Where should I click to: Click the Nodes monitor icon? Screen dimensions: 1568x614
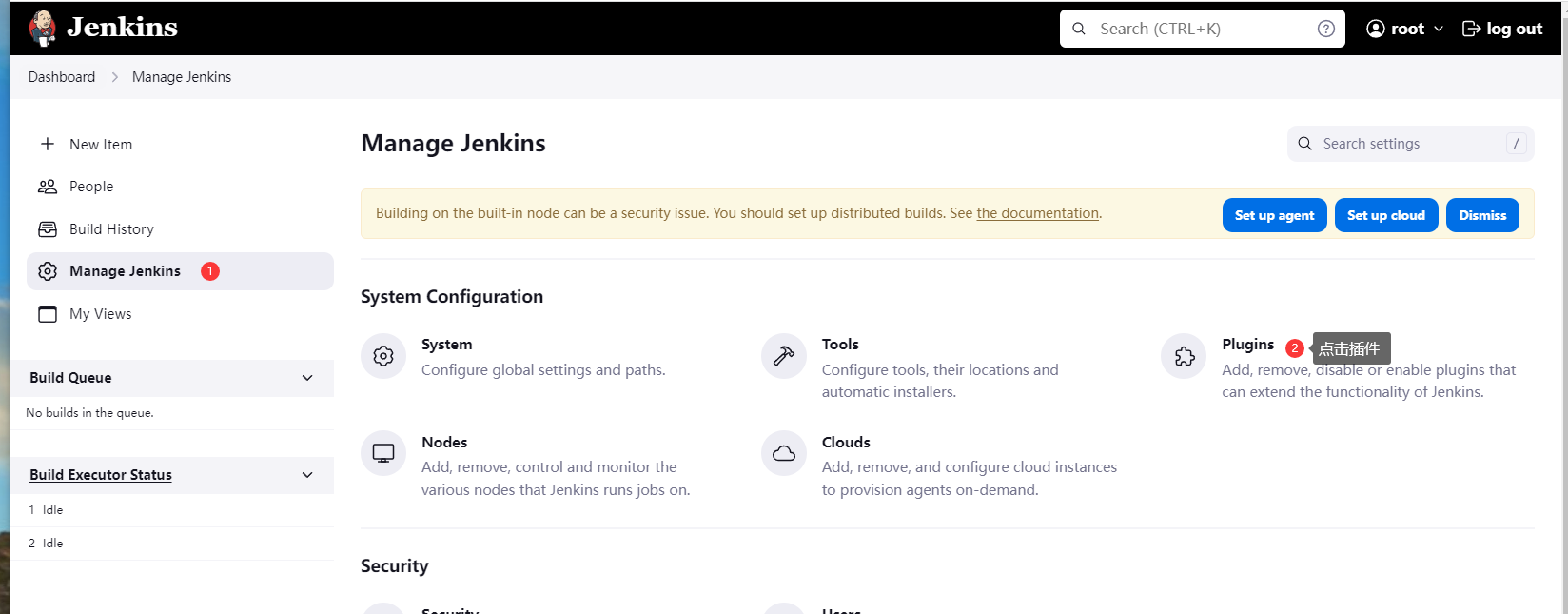pyautogui.click(x=383, y=453)
